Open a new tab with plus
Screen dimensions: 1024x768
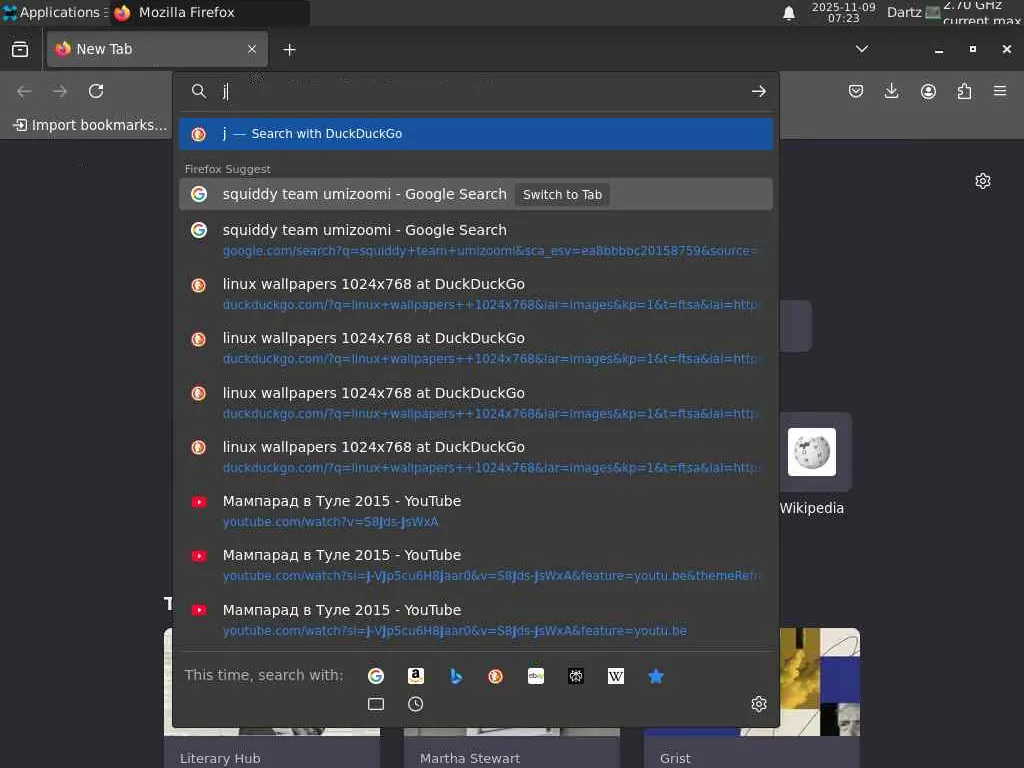289,50
